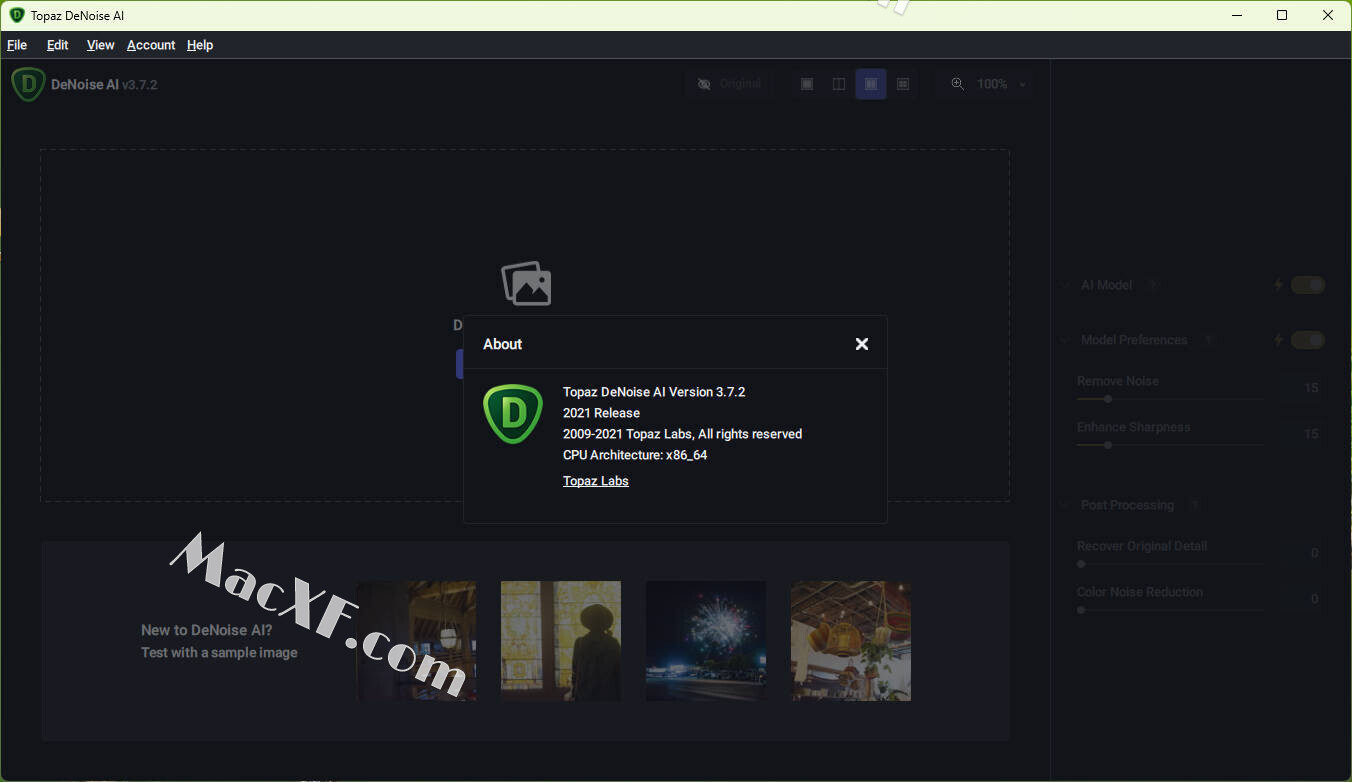
Task: Open the dim interior sample image
Action: (x=416, y=641)
